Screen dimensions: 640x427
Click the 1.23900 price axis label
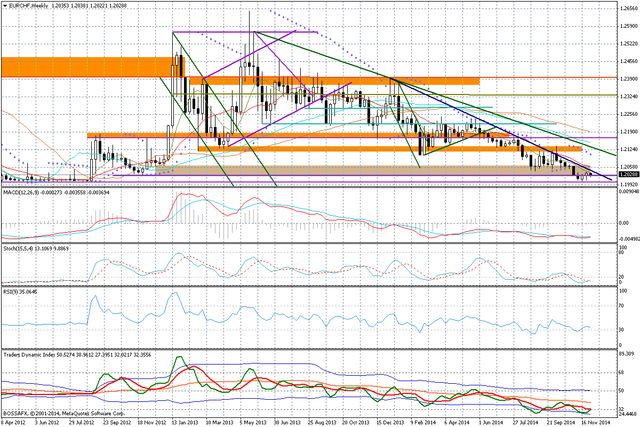629,79
